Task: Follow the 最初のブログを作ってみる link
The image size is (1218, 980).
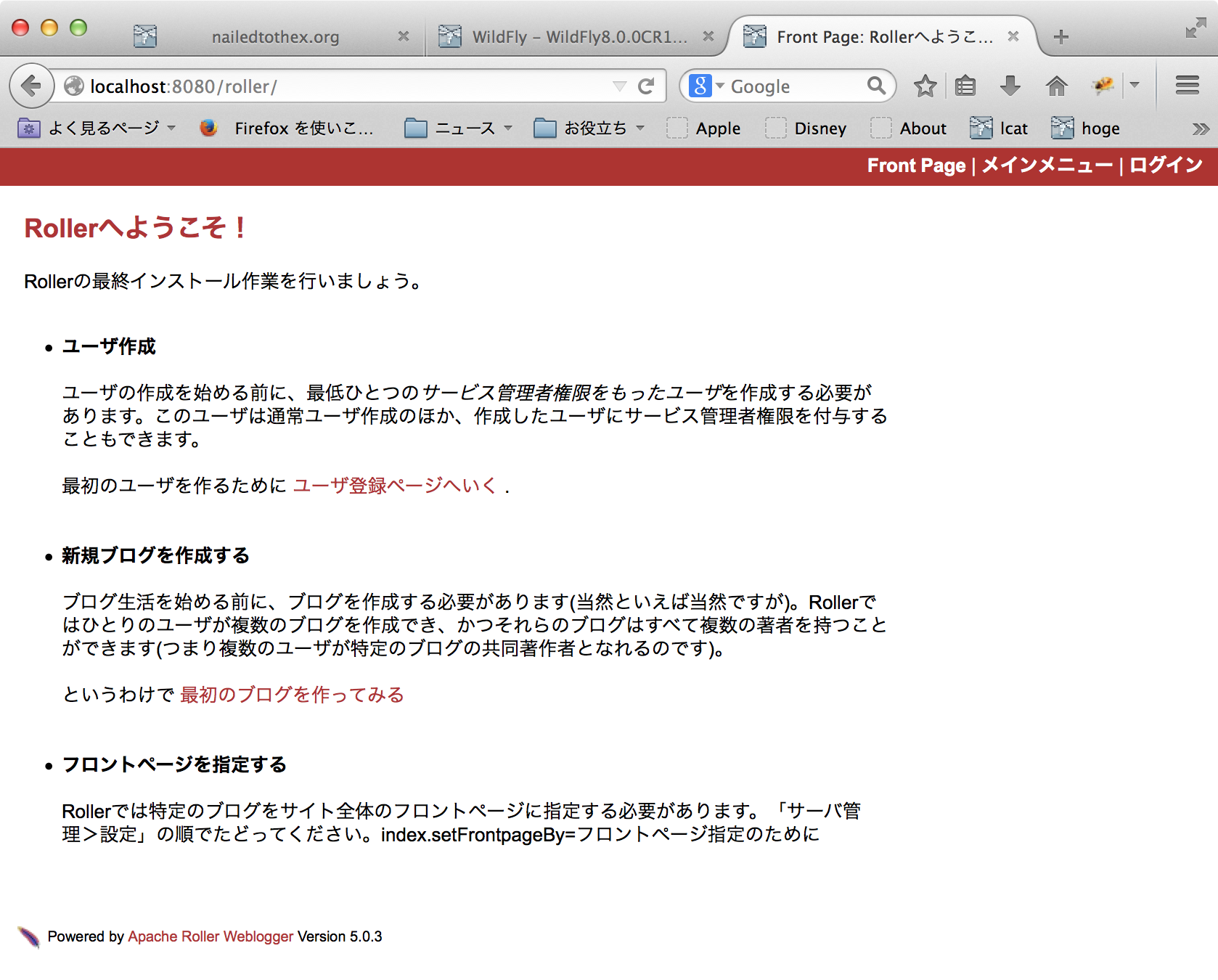Action: click(x=292, y=695)
